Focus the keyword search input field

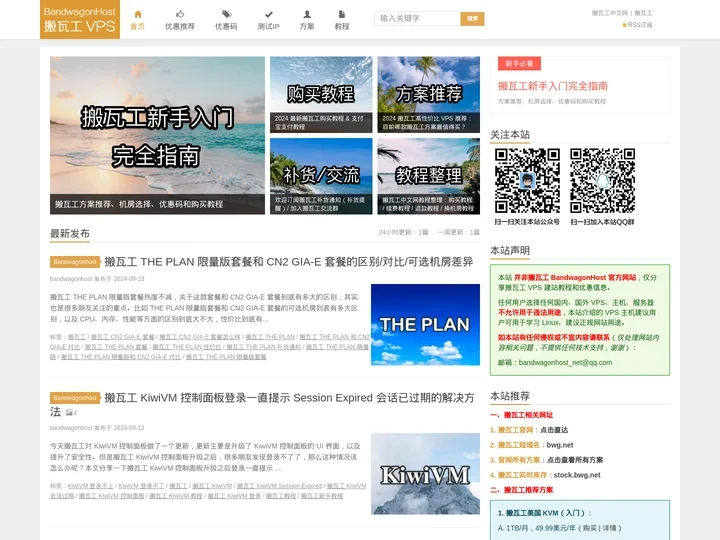point(417,18)
